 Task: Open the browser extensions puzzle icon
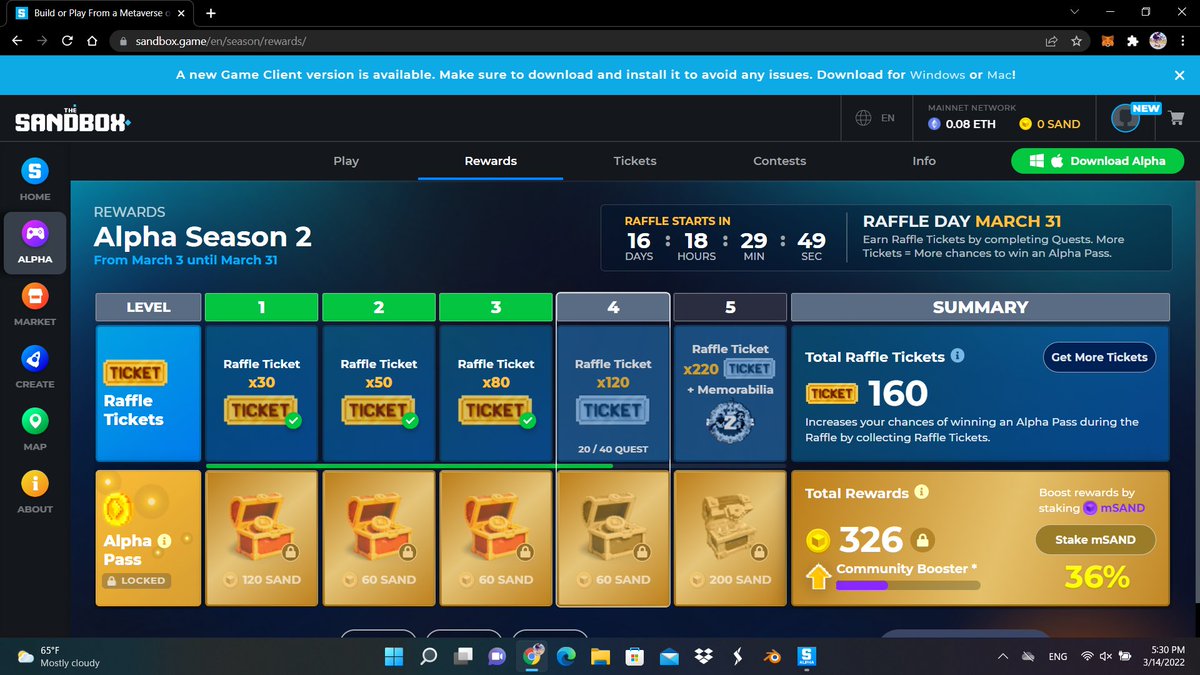tap(1132, 42)
